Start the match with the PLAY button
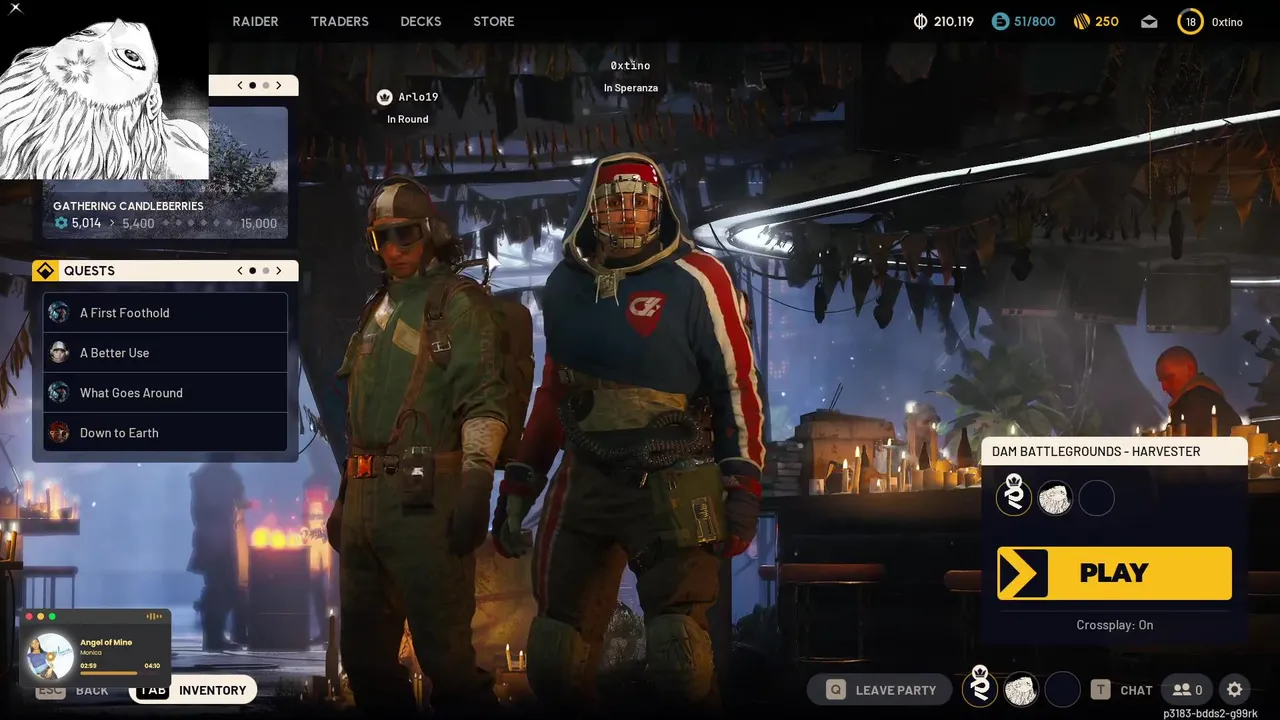Viewport: 1280px width, 720px height. point(1114,573)
